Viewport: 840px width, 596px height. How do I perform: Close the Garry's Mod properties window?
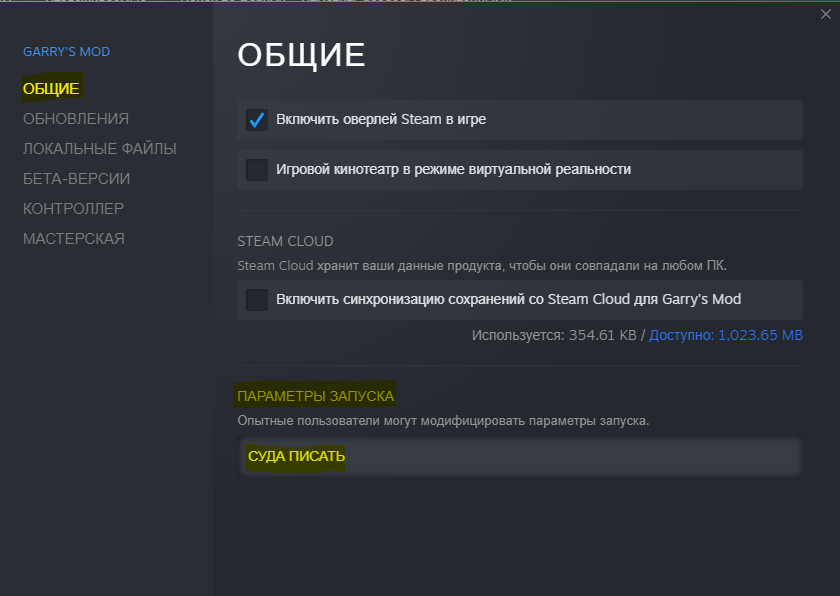(823, 15)
